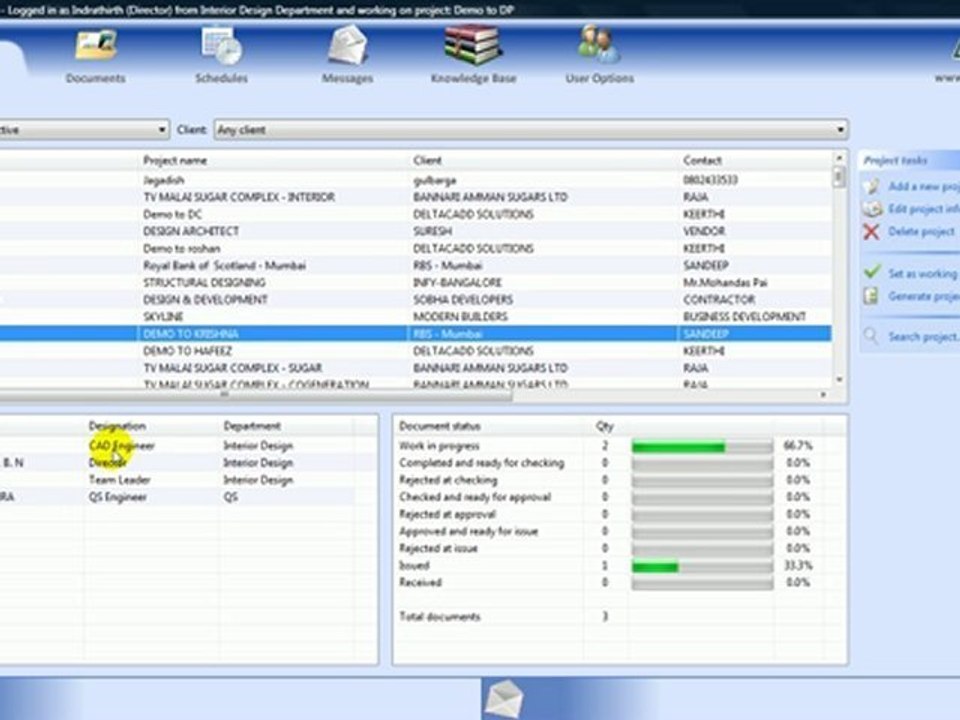Select TV MALAI SUGAR COMPLEX - SUGAR project
The width and height of the screenshot is (960, 720).
click(x=415, y=368)
